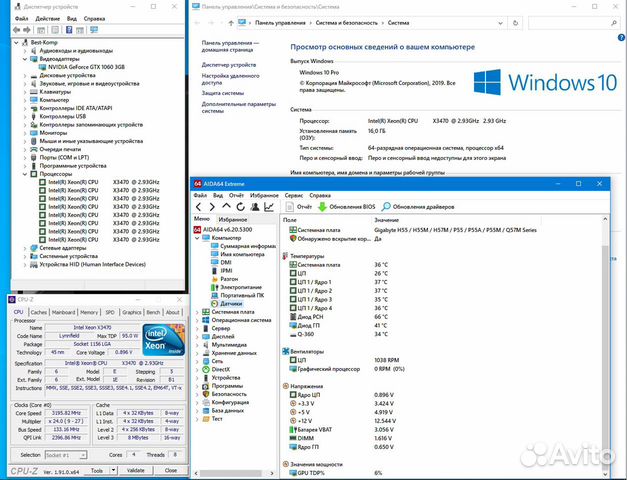Click Forward arrow in AIDA64 toolbar
Screen dimensions: 627x480
point(212,207)
